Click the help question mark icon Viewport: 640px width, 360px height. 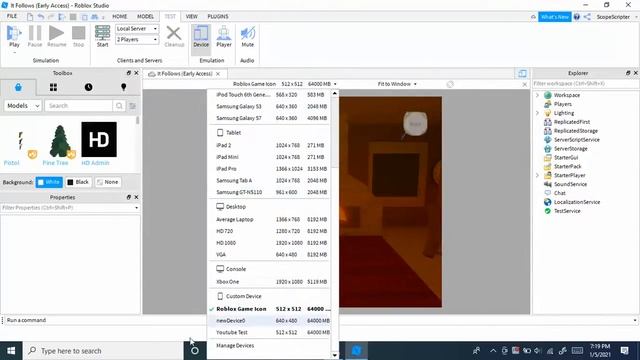click(577, 17)
